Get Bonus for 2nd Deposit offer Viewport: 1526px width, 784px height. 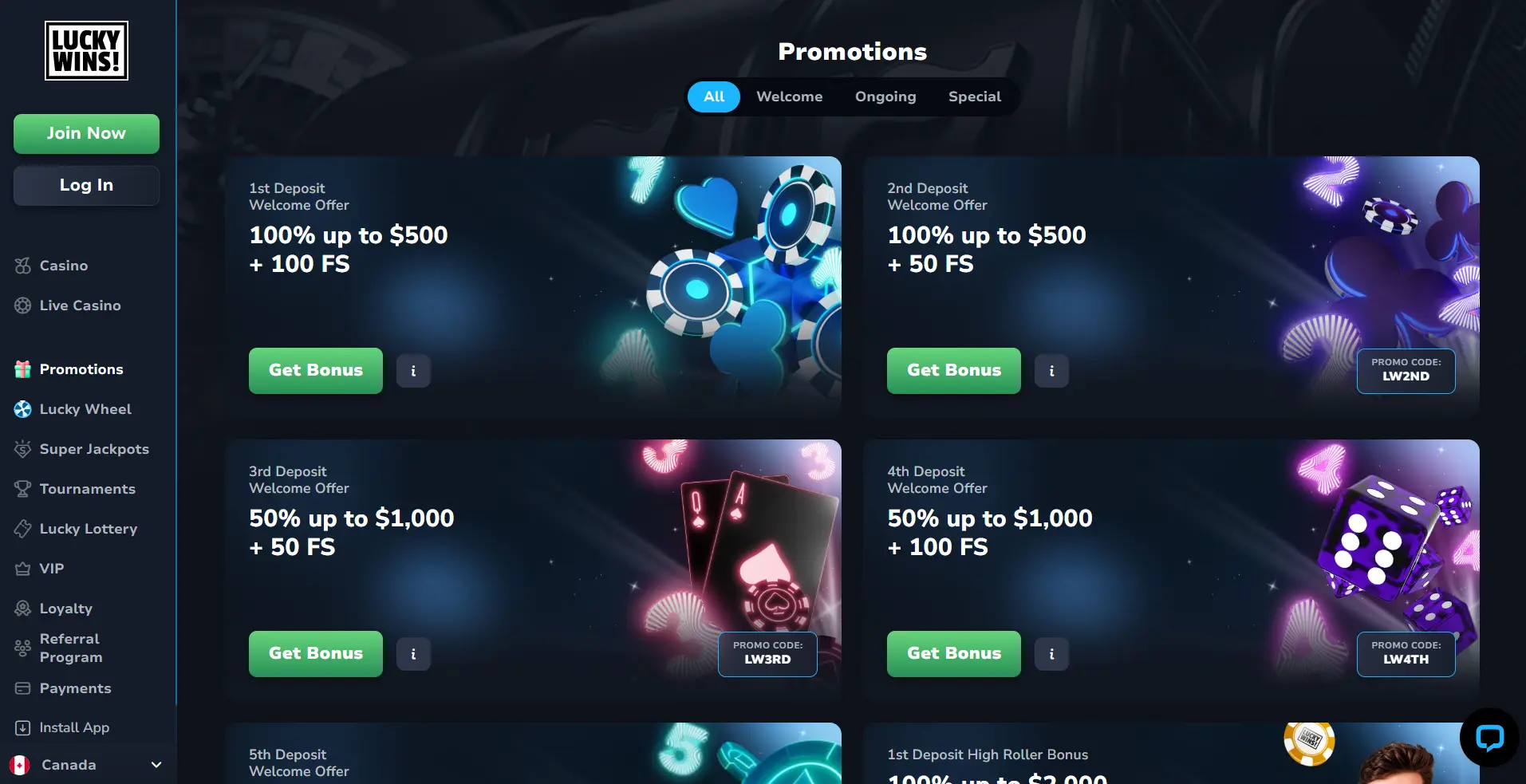[x=954, y=371]
